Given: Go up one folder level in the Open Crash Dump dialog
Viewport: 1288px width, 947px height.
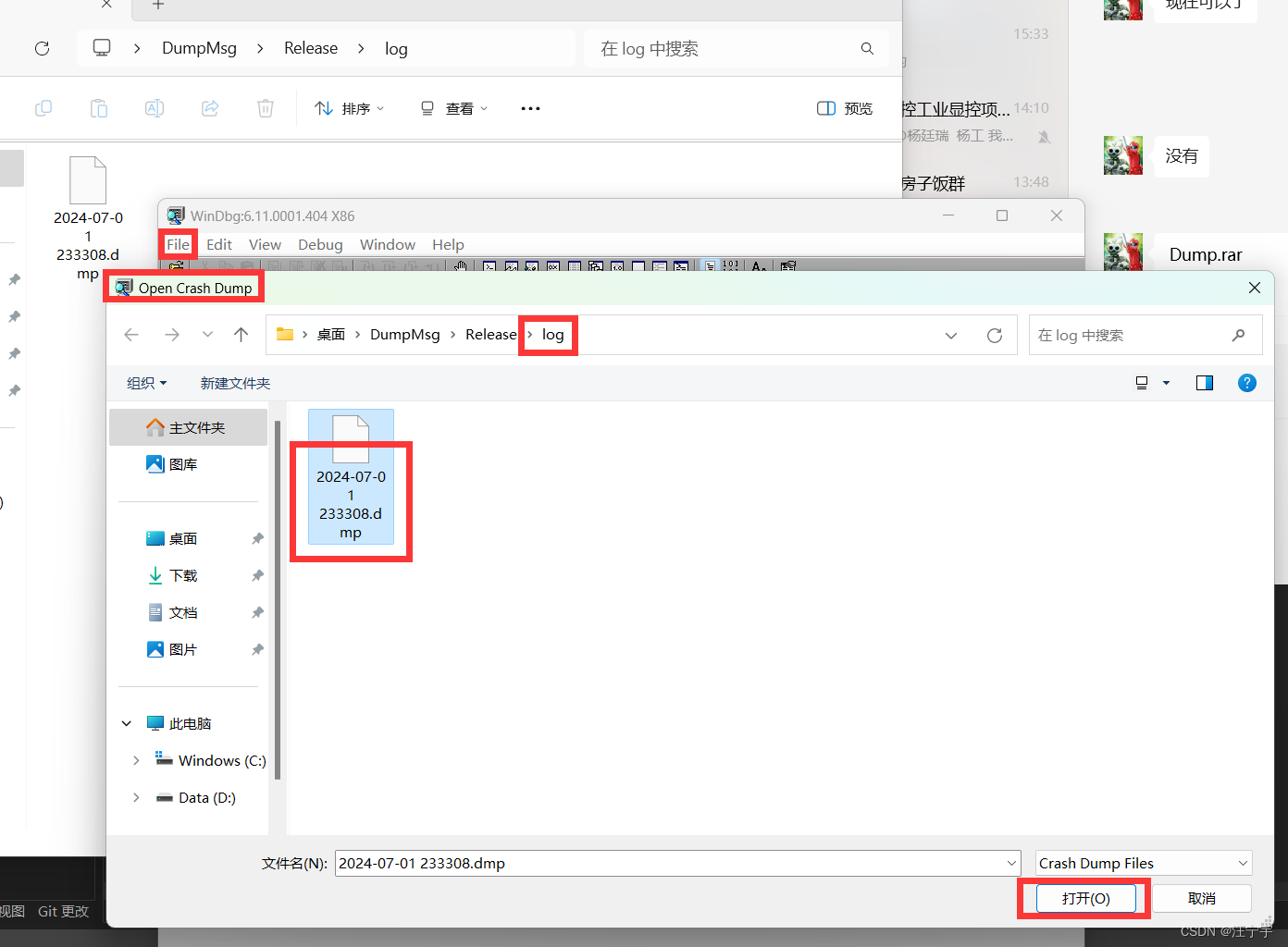Looking at the screenshot, I should 241,335.
